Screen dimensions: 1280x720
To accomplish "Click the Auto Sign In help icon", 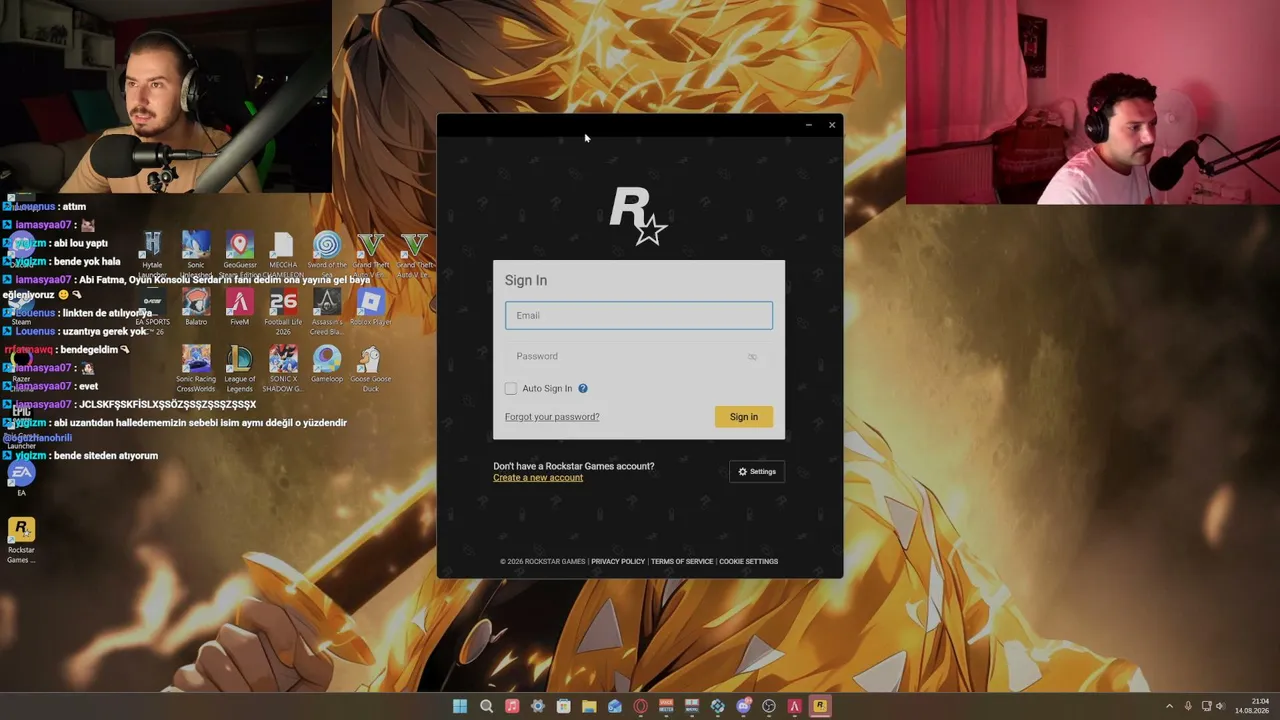I will coord(582,388).
